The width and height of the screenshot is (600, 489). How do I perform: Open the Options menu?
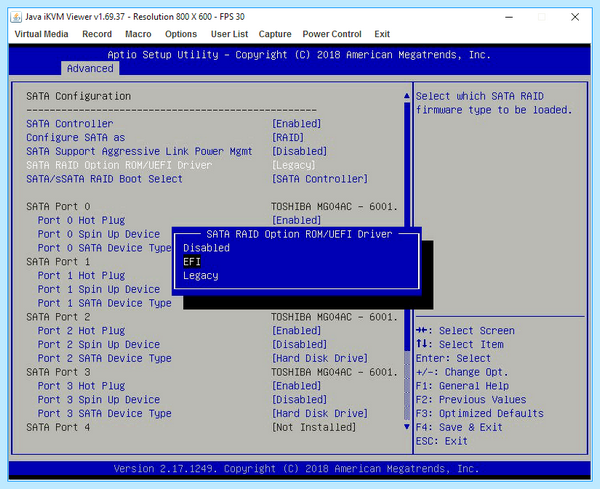coord(181,34)
